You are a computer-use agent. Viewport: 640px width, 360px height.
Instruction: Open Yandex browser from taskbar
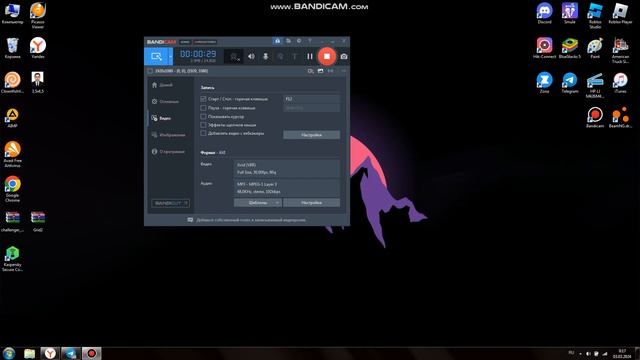(x=50, y=353)
